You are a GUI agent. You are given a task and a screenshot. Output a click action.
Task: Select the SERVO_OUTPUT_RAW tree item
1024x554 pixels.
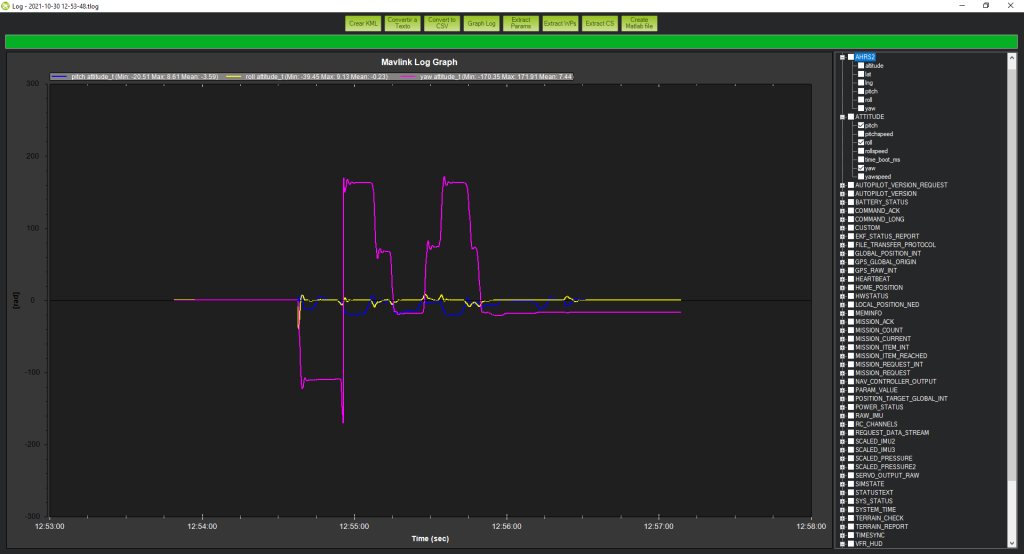pos(887,475)
